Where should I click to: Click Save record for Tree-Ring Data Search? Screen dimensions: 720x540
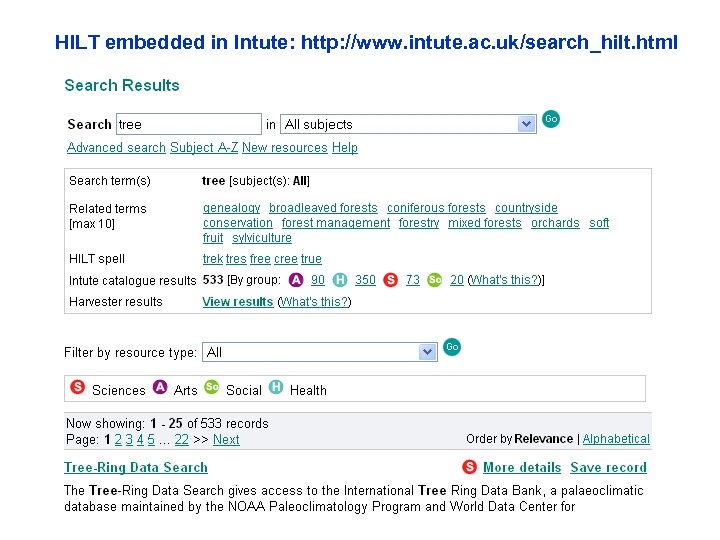[608, 467]
